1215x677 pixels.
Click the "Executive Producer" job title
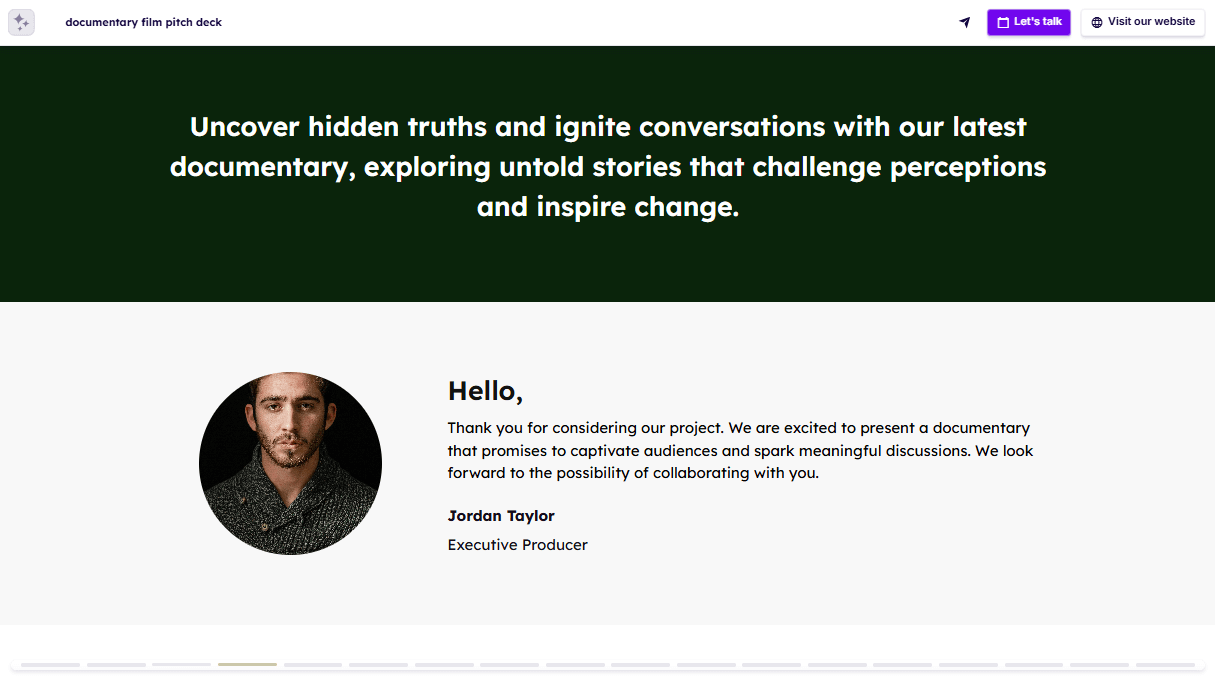click(x=517, y=545)
